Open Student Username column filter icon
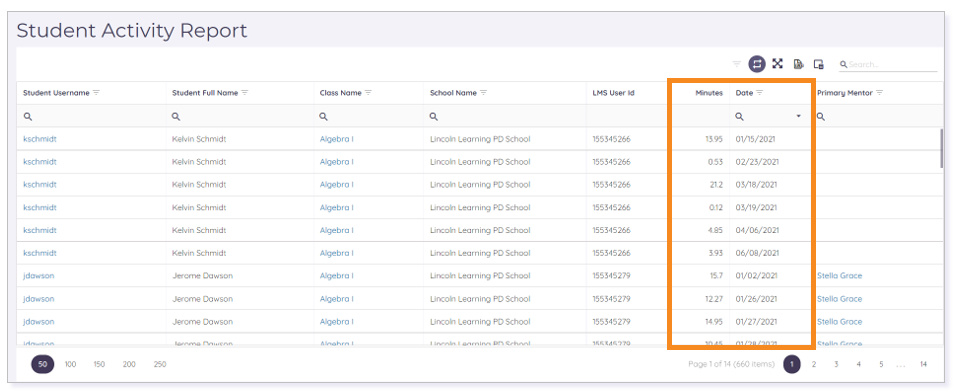 [x=96, y=93]
